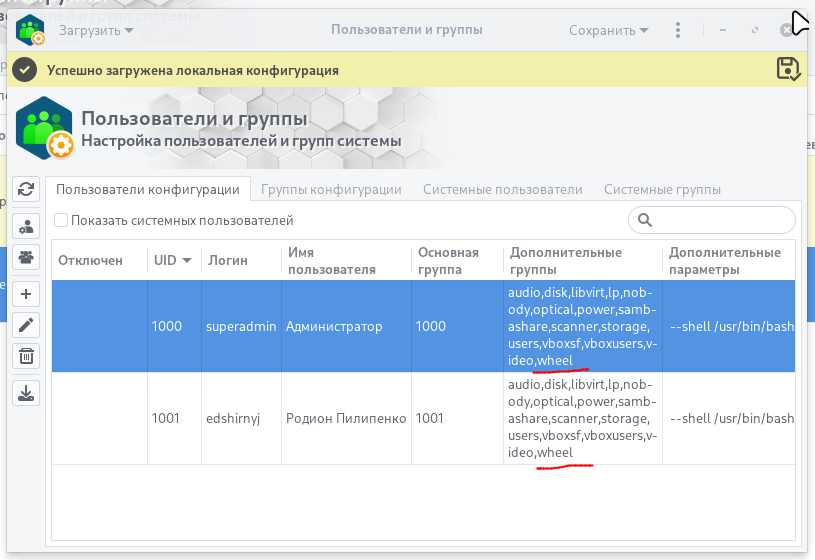Click the 'Отключен' column header
This screenshot has width=815, height=560.
91,260
